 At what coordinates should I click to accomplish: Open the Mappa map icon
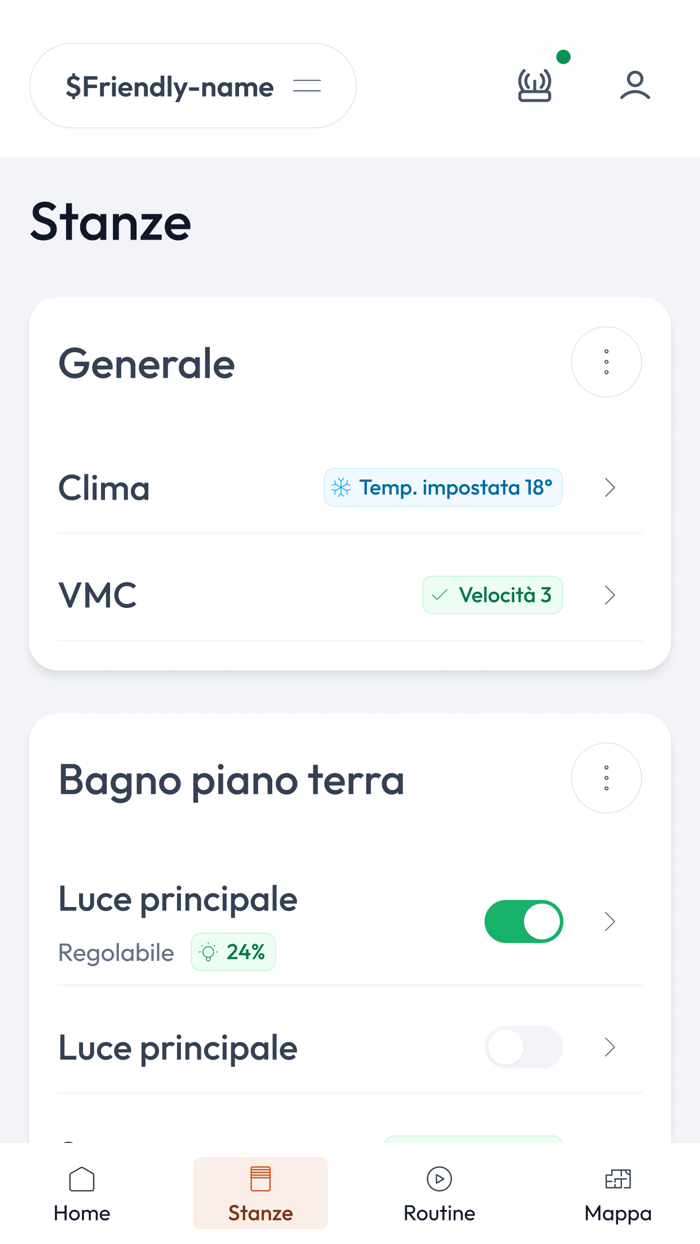[617, 1180]
